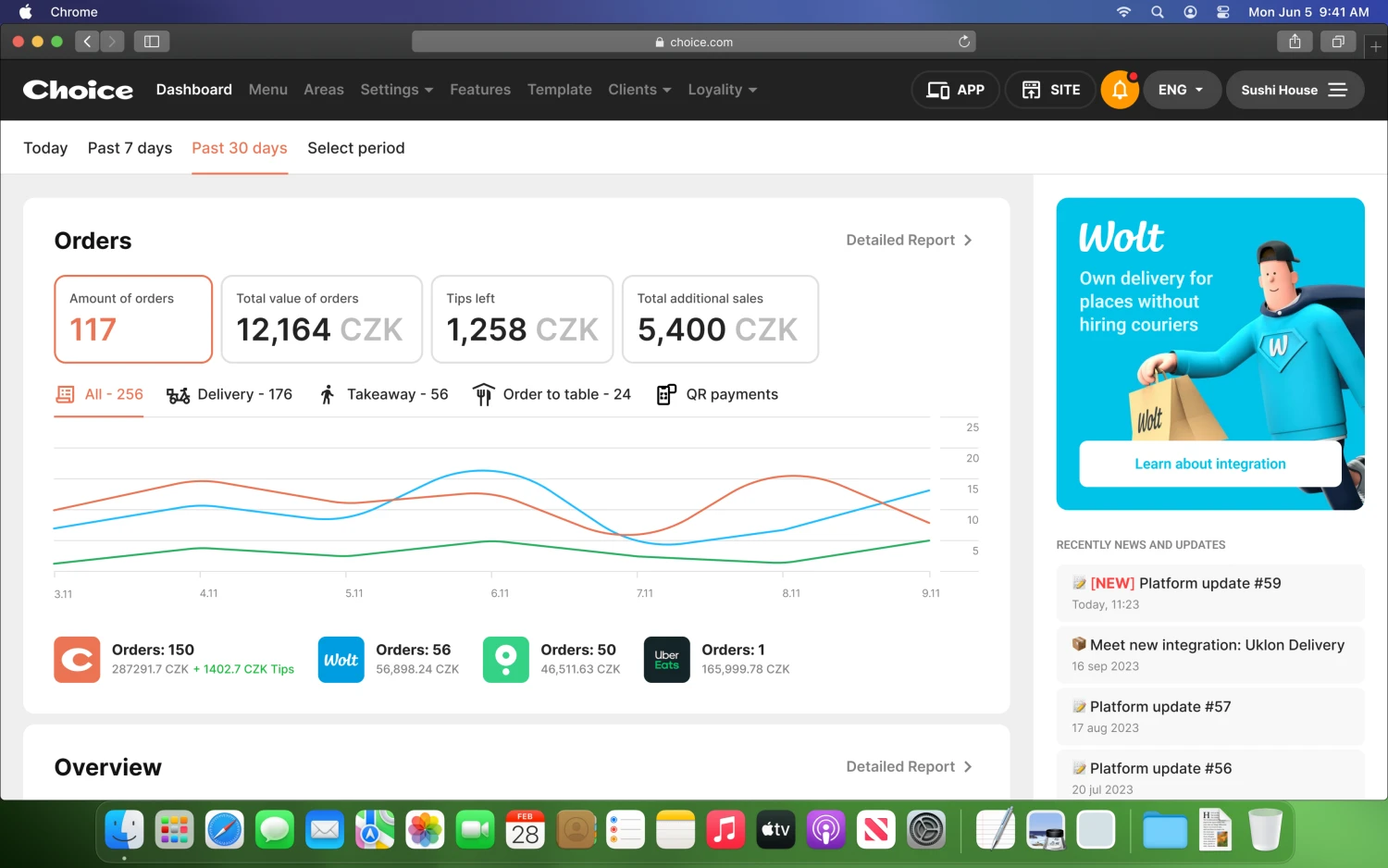Click the orange notification bell icon
Image resolution: width=1388 pixels, height=868 pixels.
click(1119, 90)
